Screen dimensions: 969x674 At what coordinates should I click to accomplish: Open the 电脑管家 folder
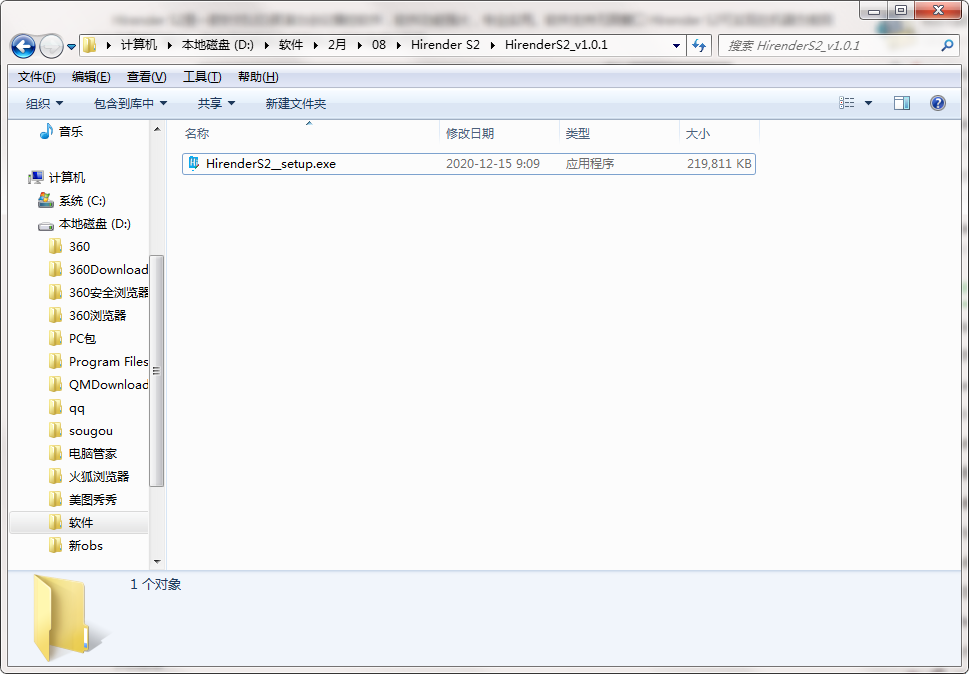click(x=93, y=453)
